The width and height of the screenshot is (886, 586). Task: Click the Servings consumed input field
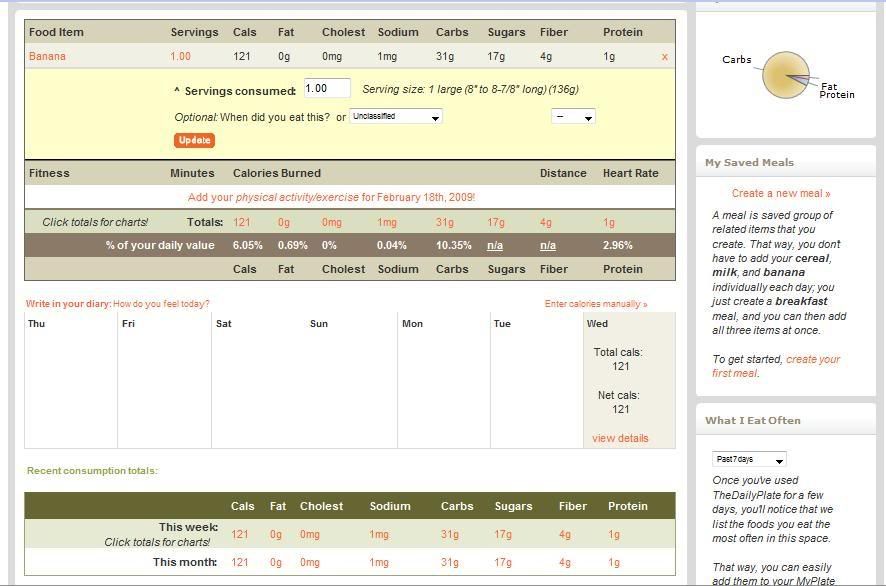tap(326, 89)
